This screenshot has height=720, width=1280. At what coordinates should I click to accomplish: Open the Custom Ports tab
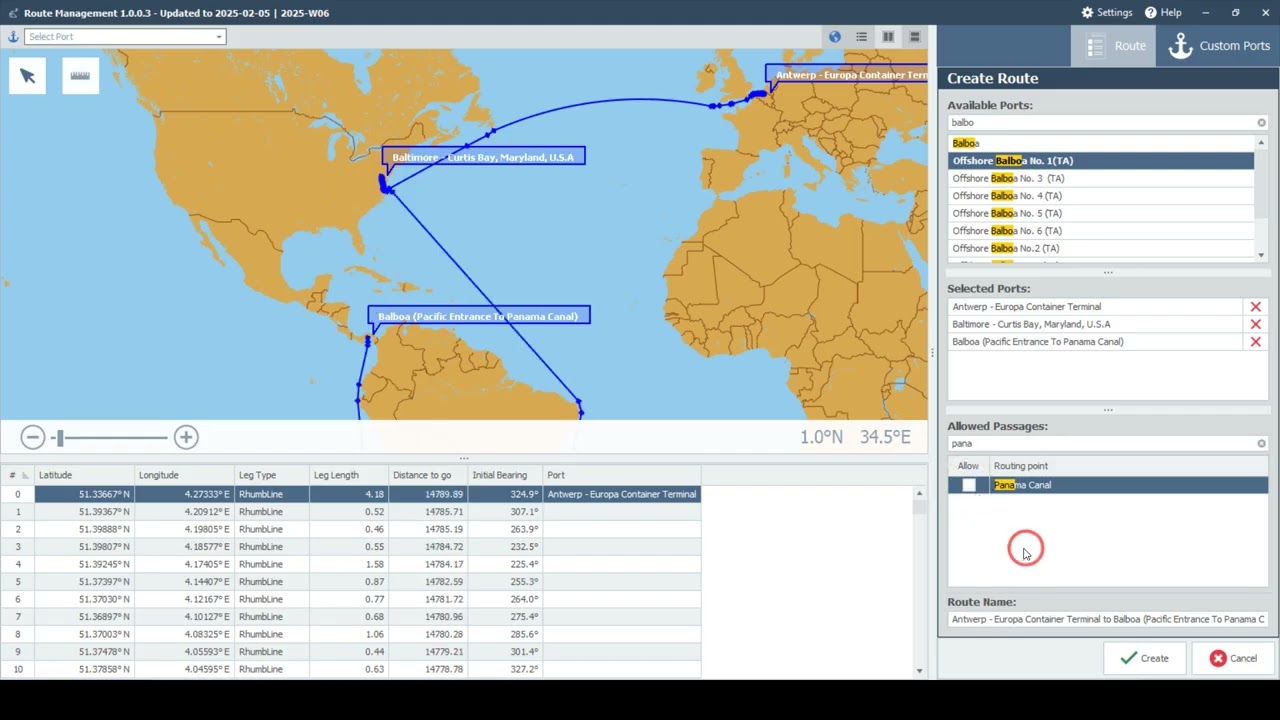(1218, 46)
